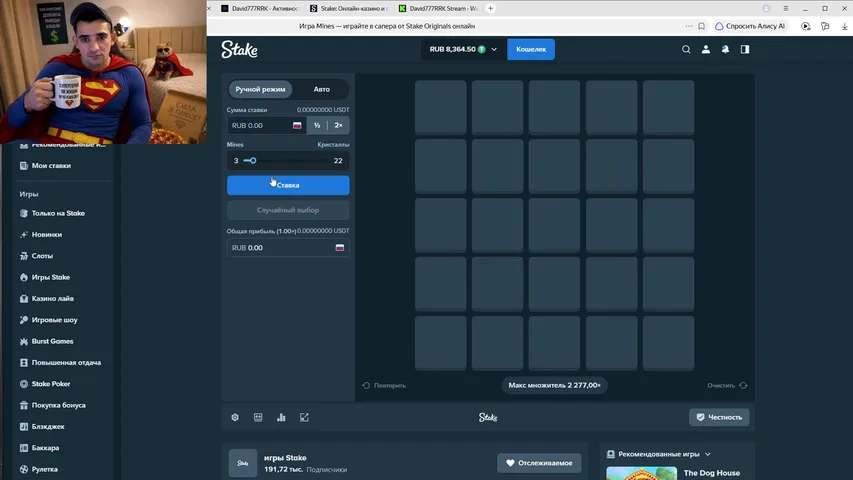Image resolution: width=853 pixels, height=480 pixels.
Task: Open Stake Poker in sidebar
Action: click(x=51, y=384)
